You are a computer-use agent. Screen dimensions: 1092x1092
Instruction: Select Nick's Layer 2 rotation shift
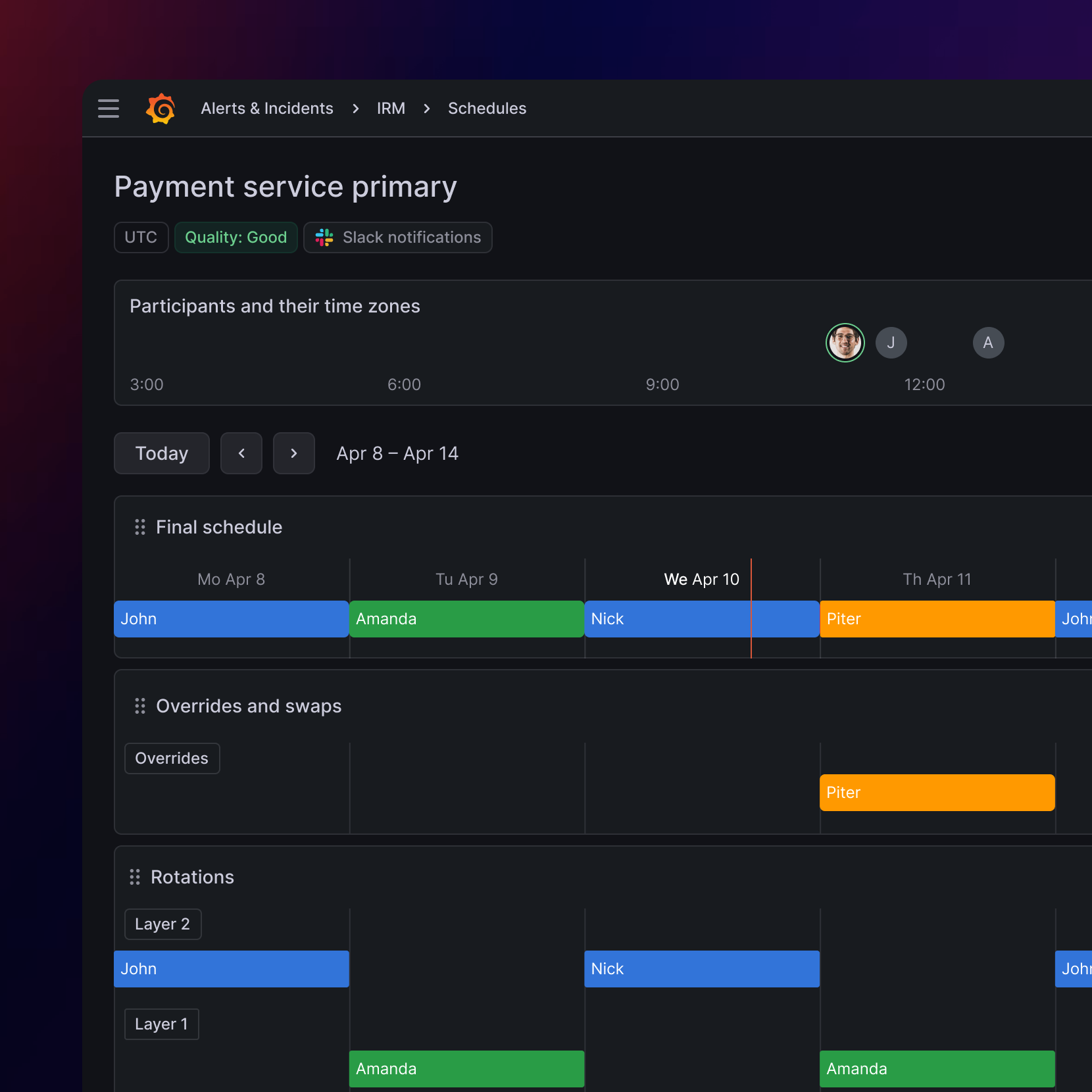702,969
